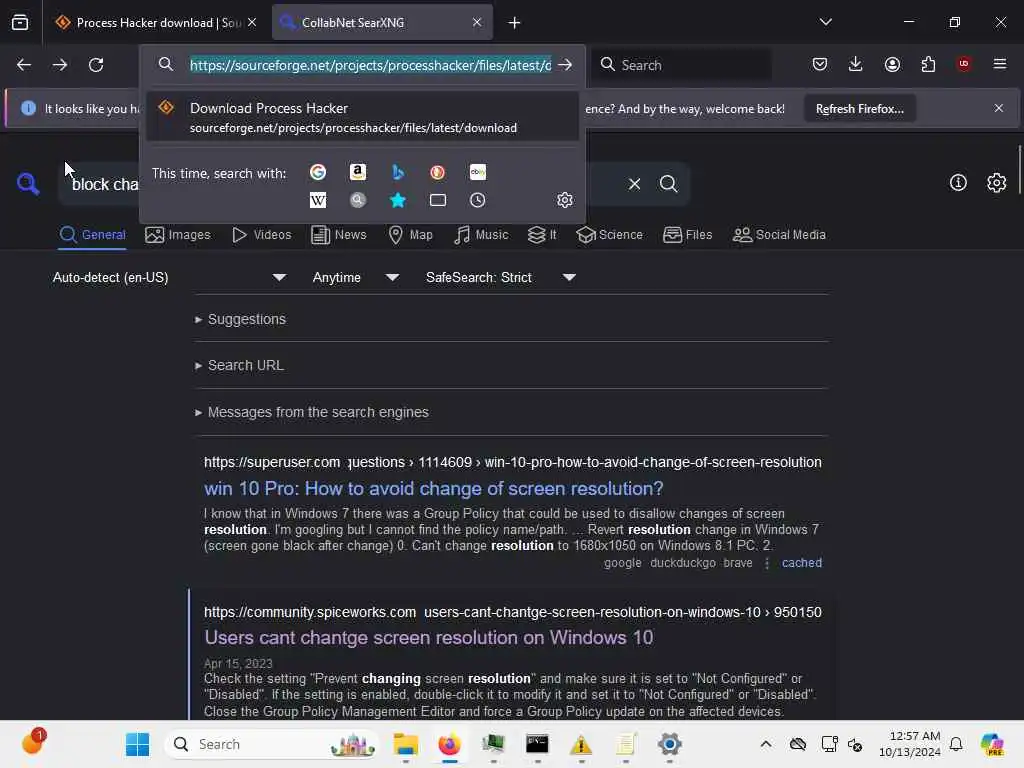Open the uBlock Origin extension
The image size is (1024, 768).
point(964,64)
